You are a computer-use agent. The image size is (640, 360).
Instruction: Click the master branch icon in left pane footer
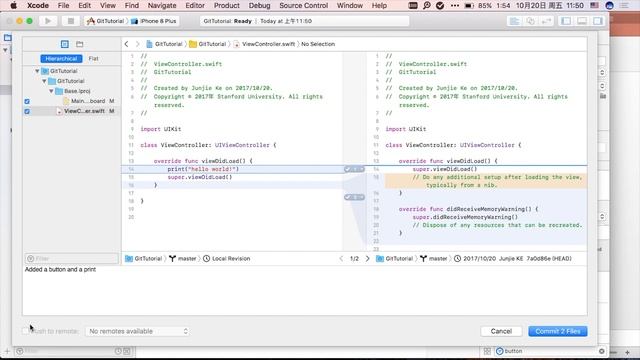[x=173, y=258]
